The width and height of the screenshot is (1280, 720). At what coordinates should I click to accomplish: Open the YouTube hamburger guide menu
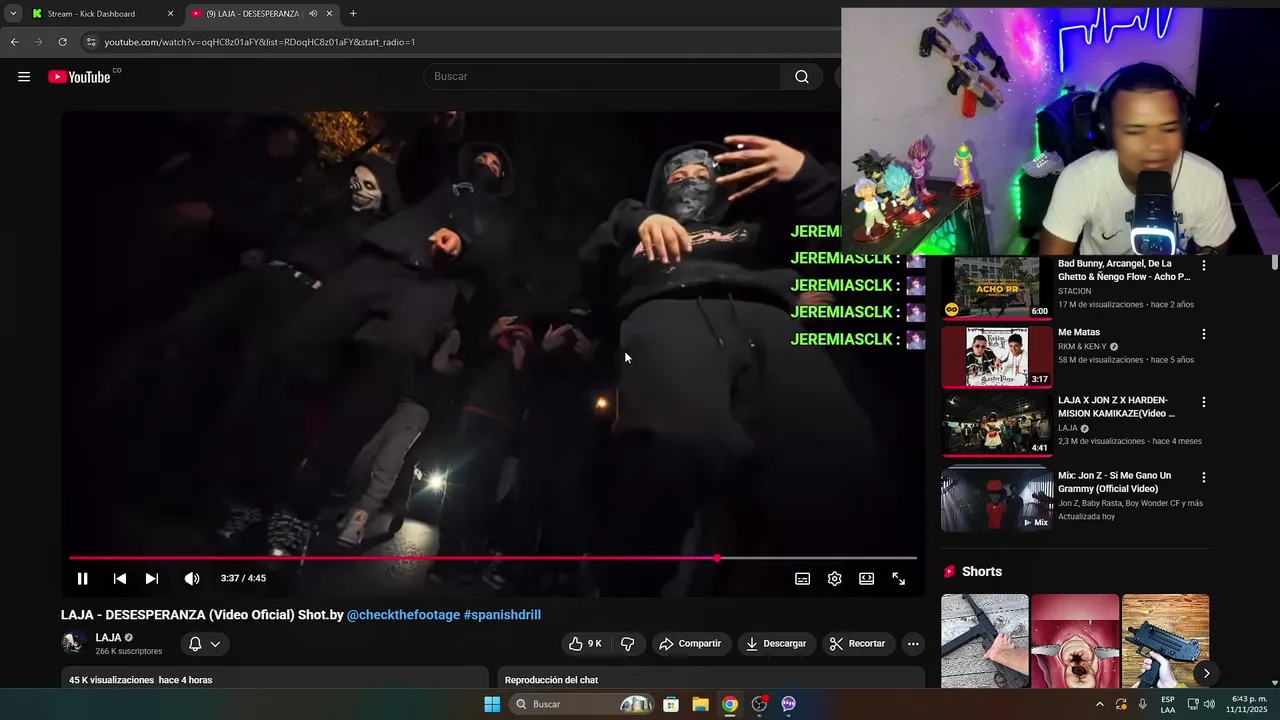24,77
